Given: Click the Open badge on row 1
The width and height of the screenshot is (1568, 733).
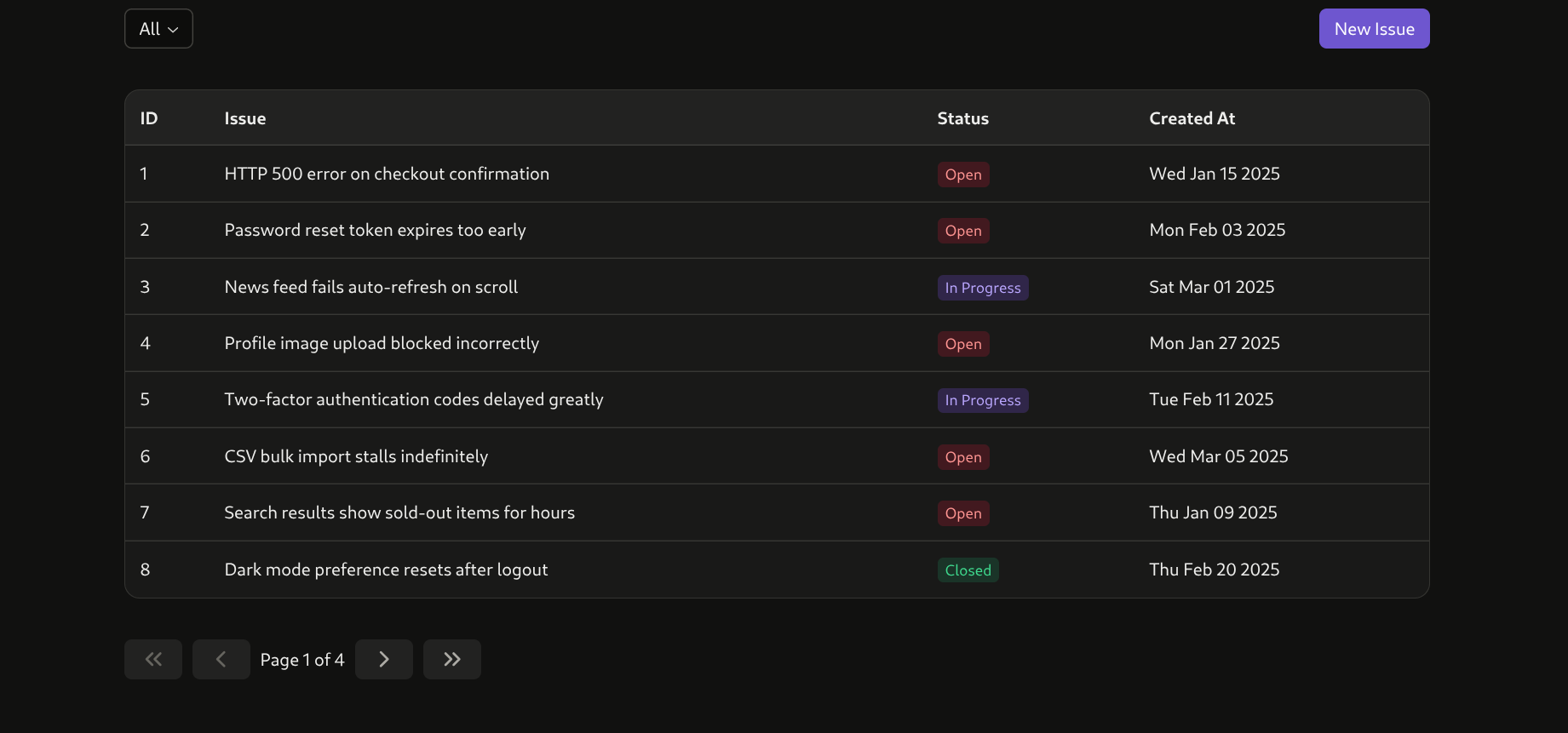Looking at the screenshot, I should 962,175.
